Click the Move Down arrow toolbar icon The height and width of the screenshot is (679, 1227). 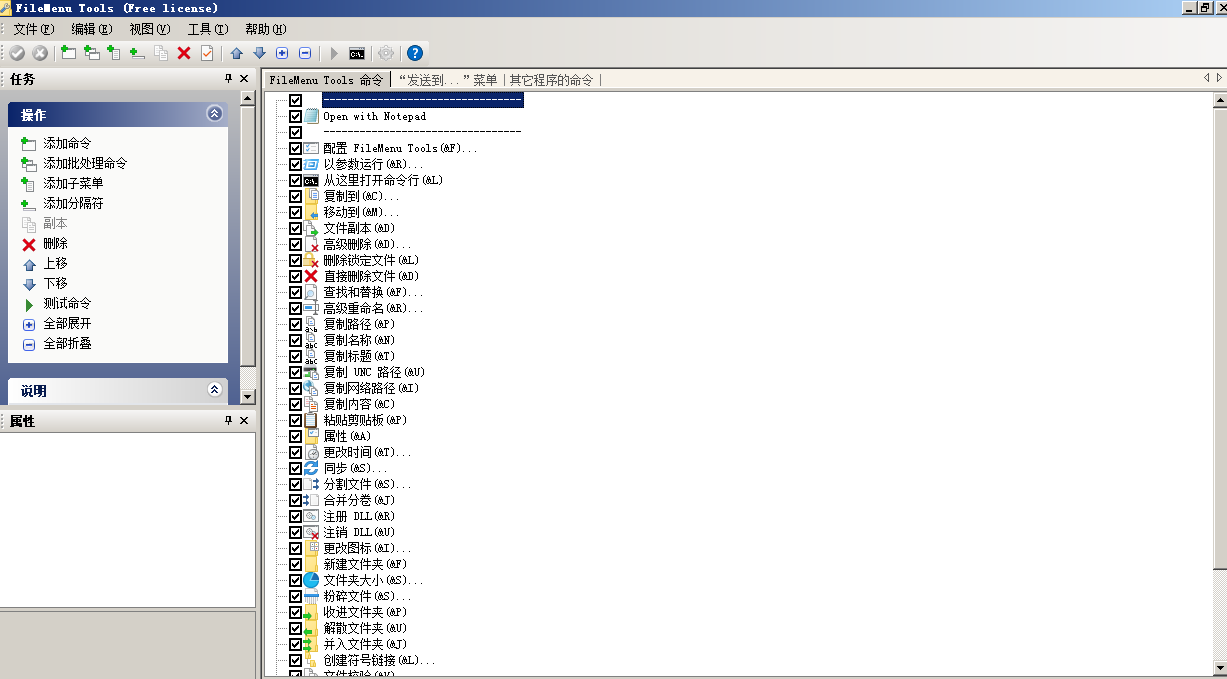(x=259, y=53)
